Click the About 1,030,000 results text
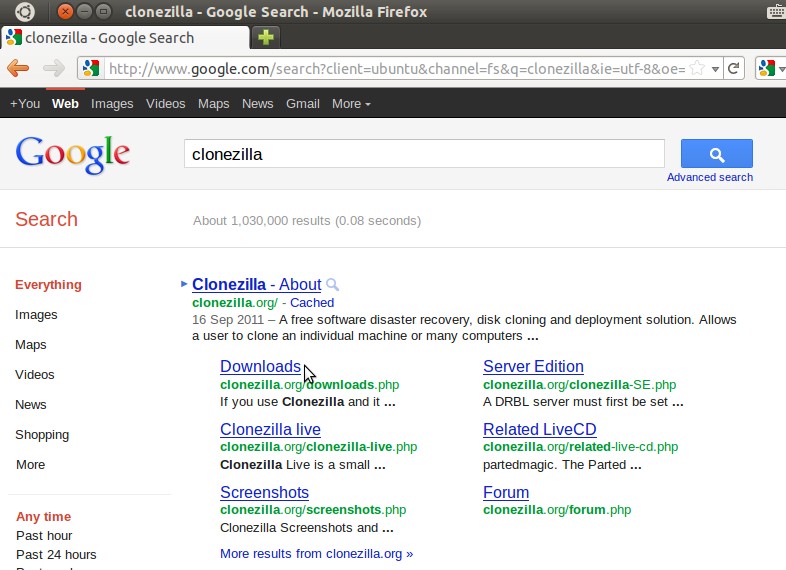This screenshot has height=570, width=786. pos(307,221)
